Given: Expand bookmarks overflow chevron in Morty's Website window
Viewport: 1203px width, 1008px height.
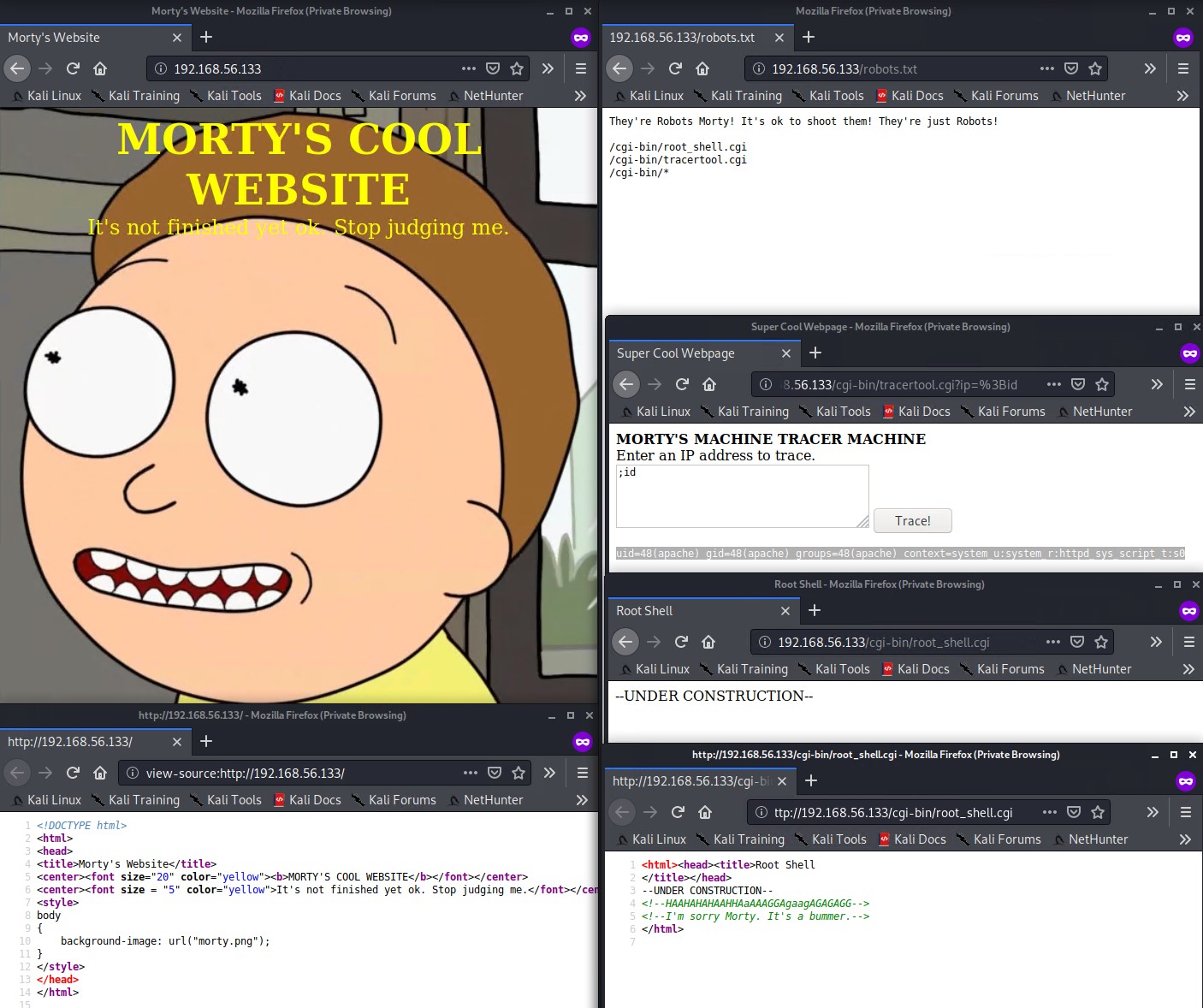Looking at the screenshot, I should tap(580, 96).
